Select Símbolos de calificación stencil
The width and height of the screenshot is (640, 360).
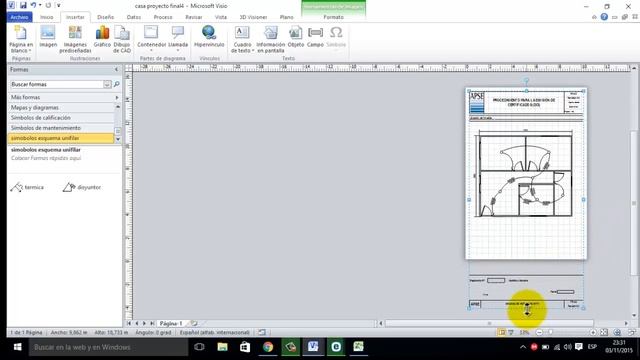point(61,118)
